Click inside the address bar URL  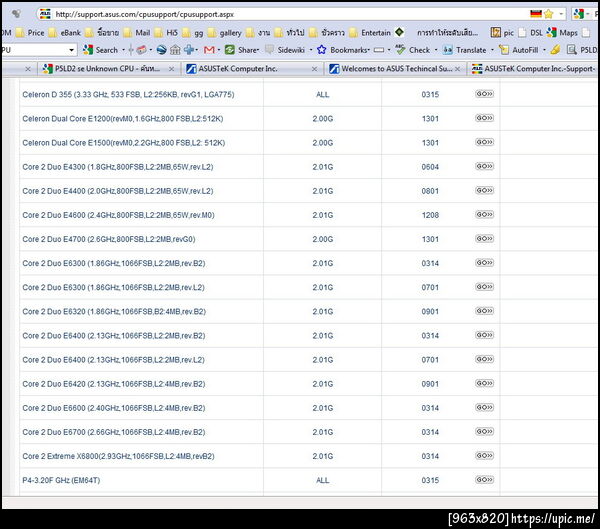coord(145,15)
